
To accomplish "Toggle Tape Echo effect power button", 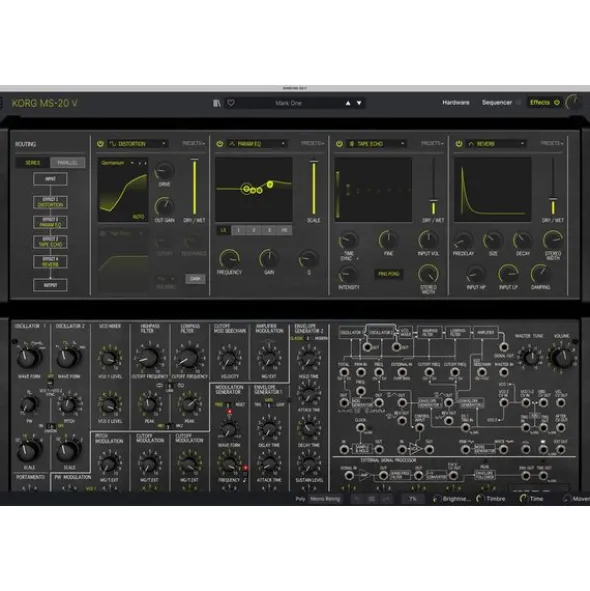I will coord(339,144).
